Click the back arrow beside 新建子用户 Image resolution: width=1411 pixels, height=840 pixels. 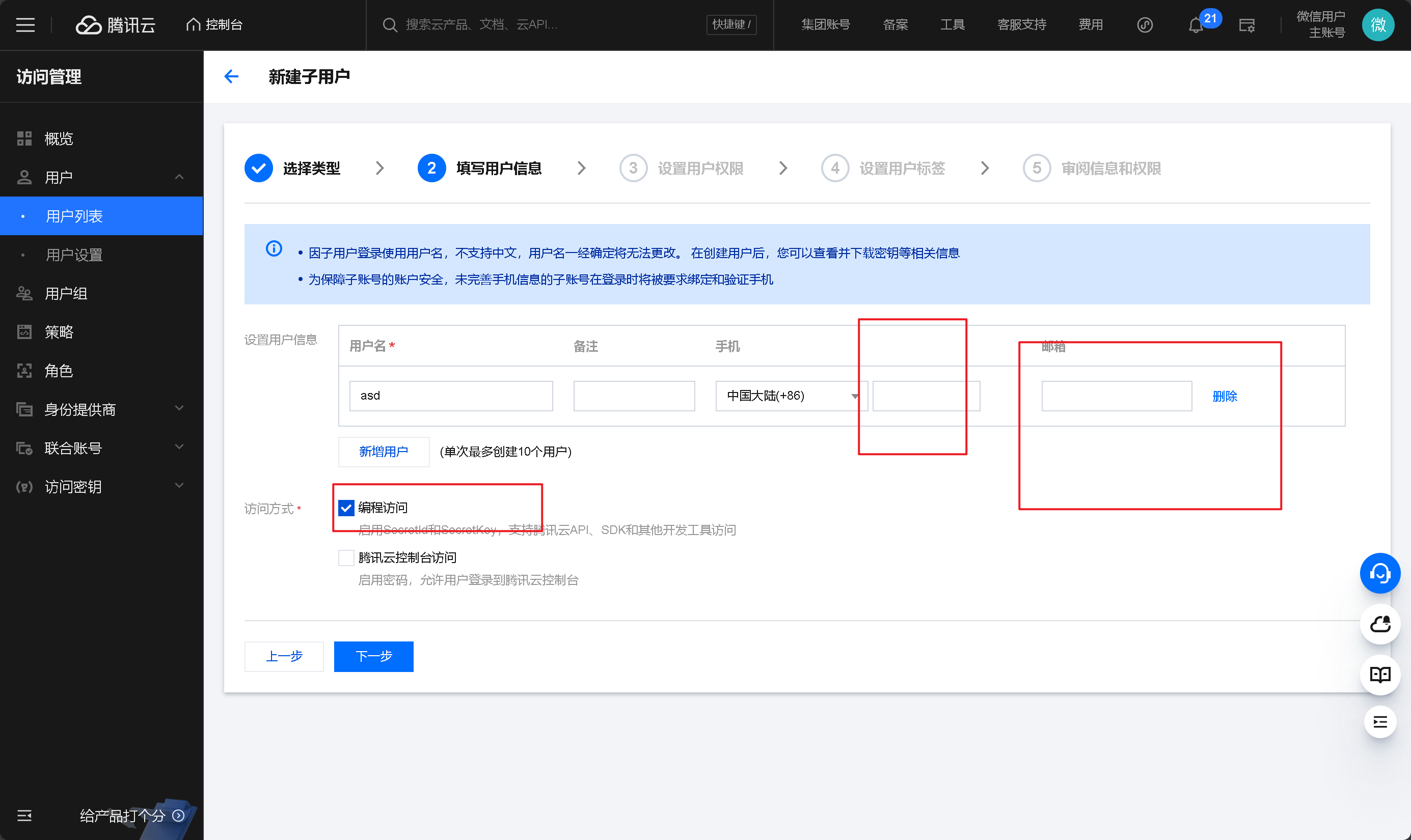232,76
